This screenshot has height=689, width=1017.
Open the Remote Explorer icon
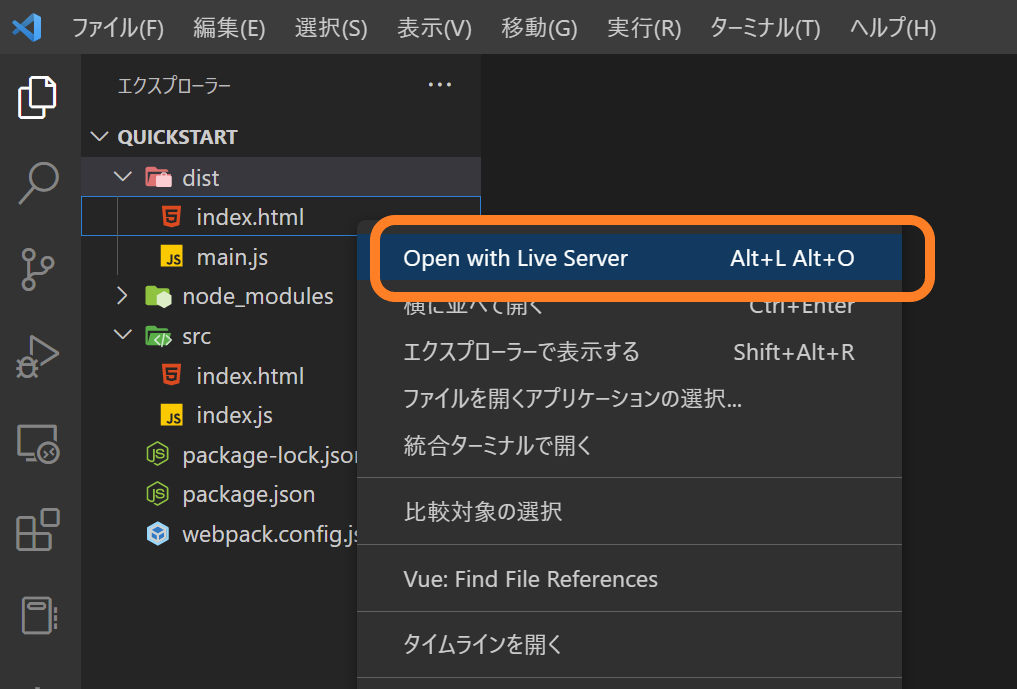point(38,444)
